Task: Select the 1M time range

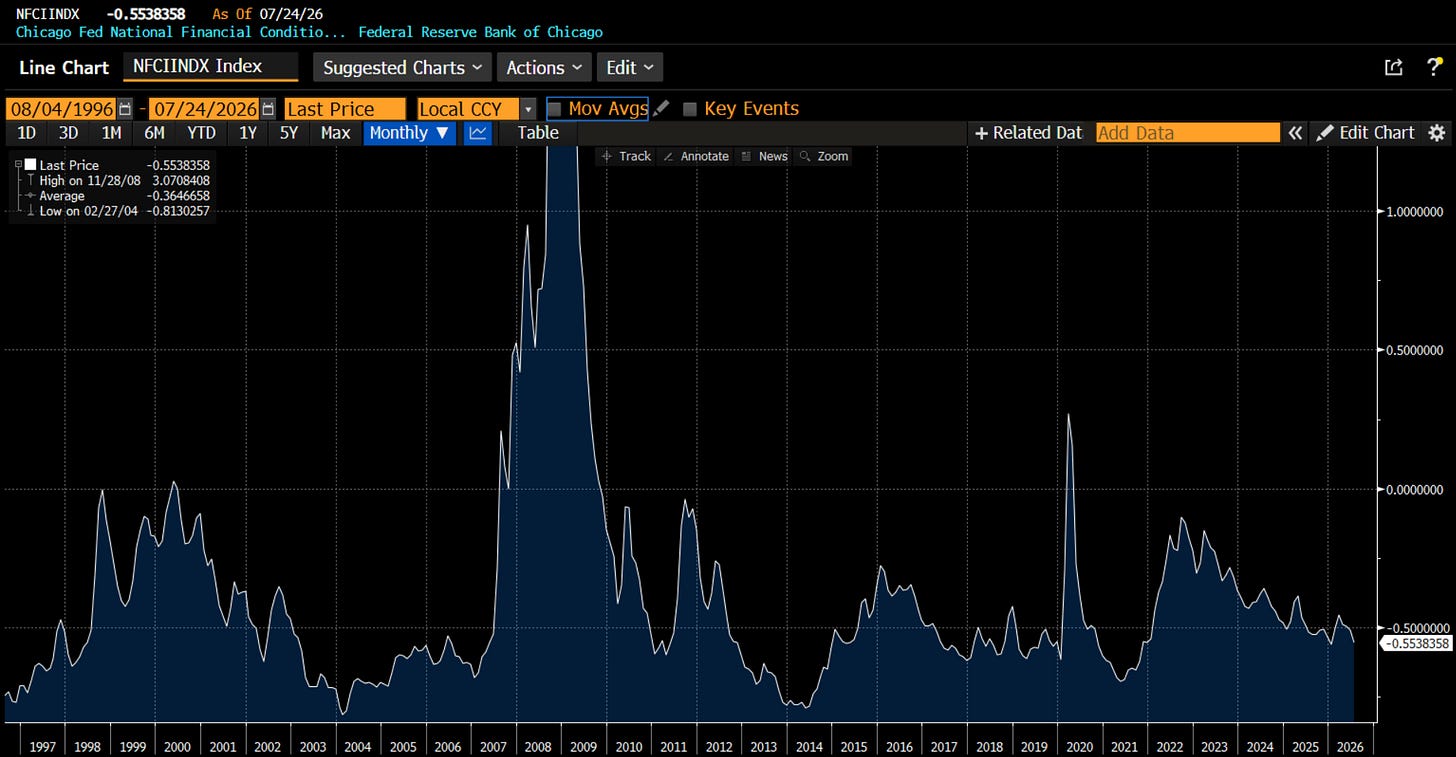Action: (111, 133)
